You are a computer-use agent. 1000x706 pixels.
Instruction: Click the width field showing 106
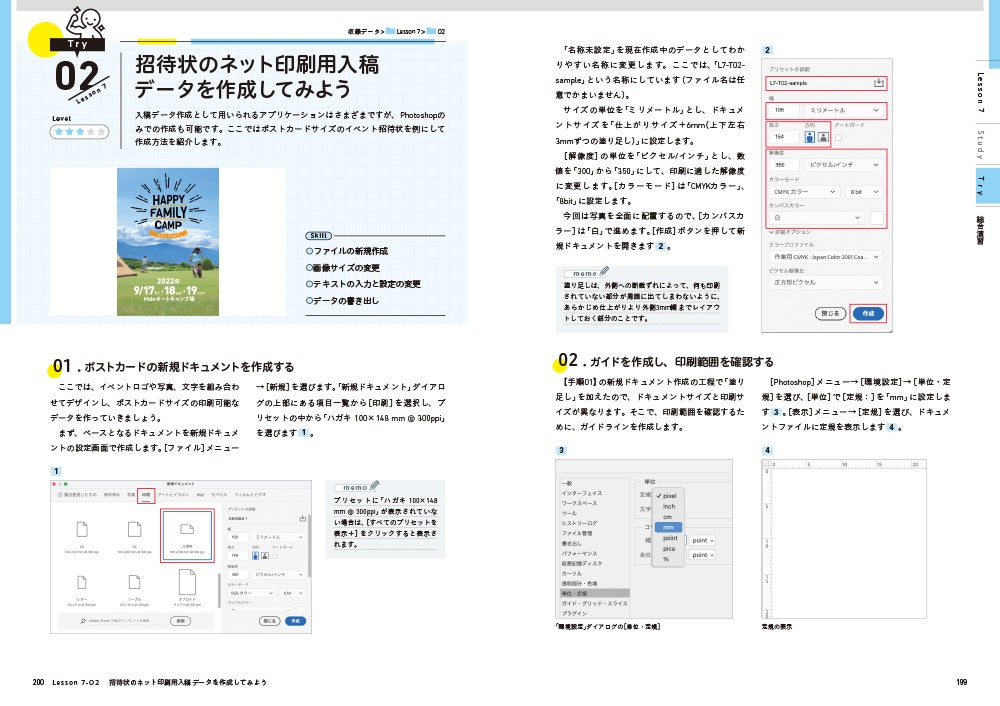pyautogui.click(x=784, y=110)
